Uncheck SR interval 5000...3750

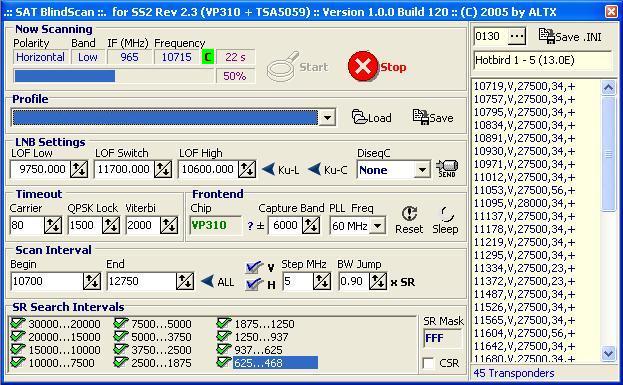click(120, 336)
